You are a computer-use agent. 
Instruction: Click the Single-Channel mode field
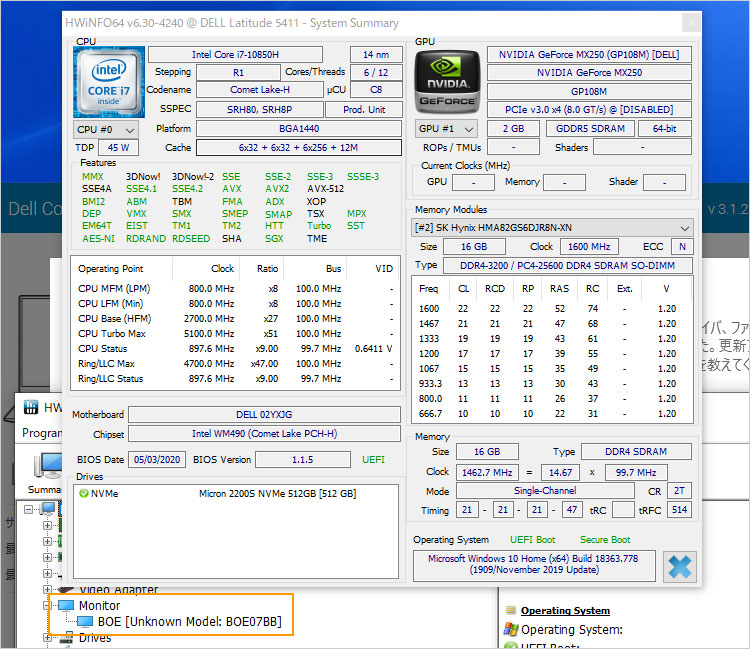tap(545, 491)
